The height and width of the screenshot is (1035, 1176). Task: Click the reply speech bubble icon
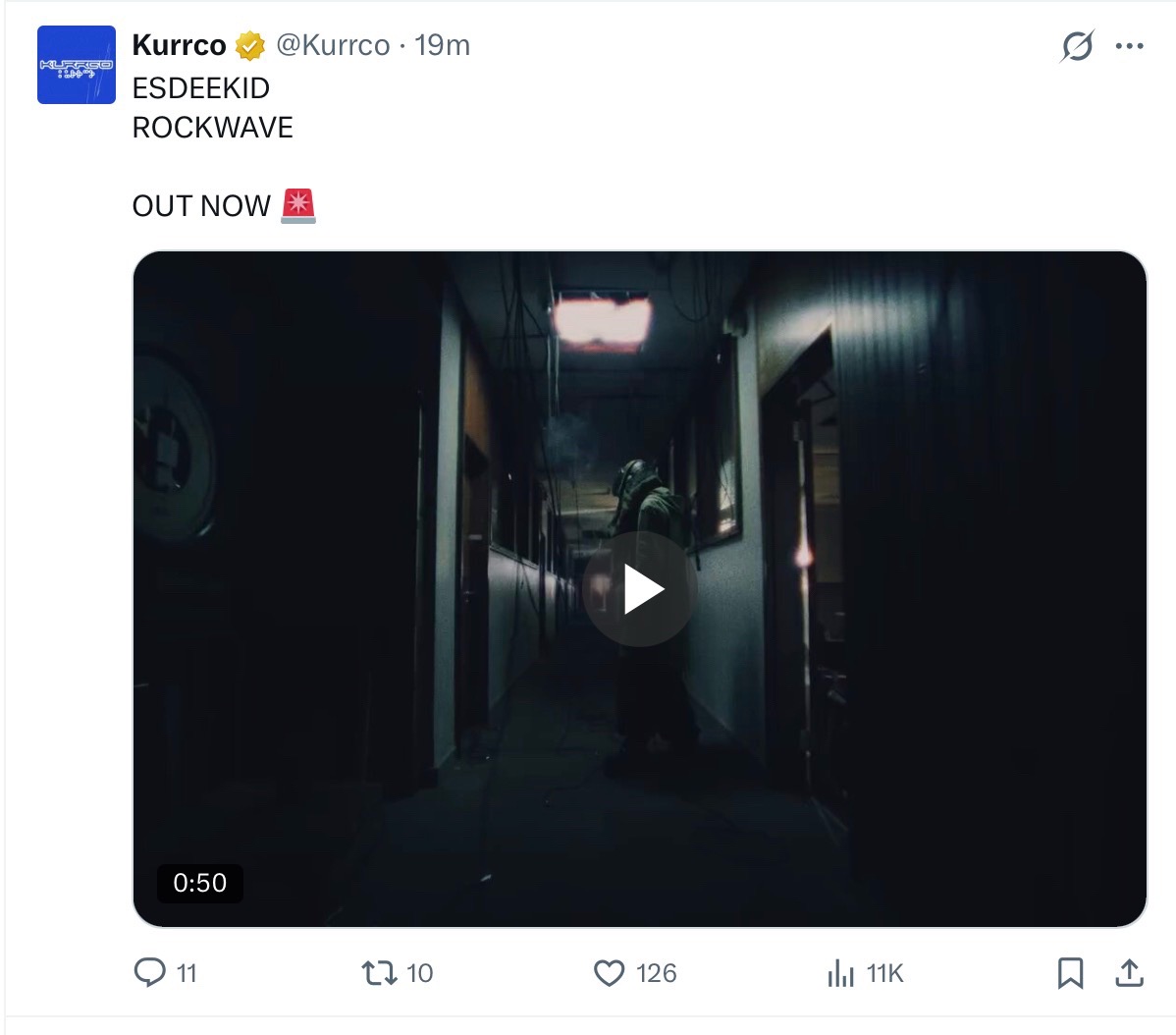[x=149, y=973]
